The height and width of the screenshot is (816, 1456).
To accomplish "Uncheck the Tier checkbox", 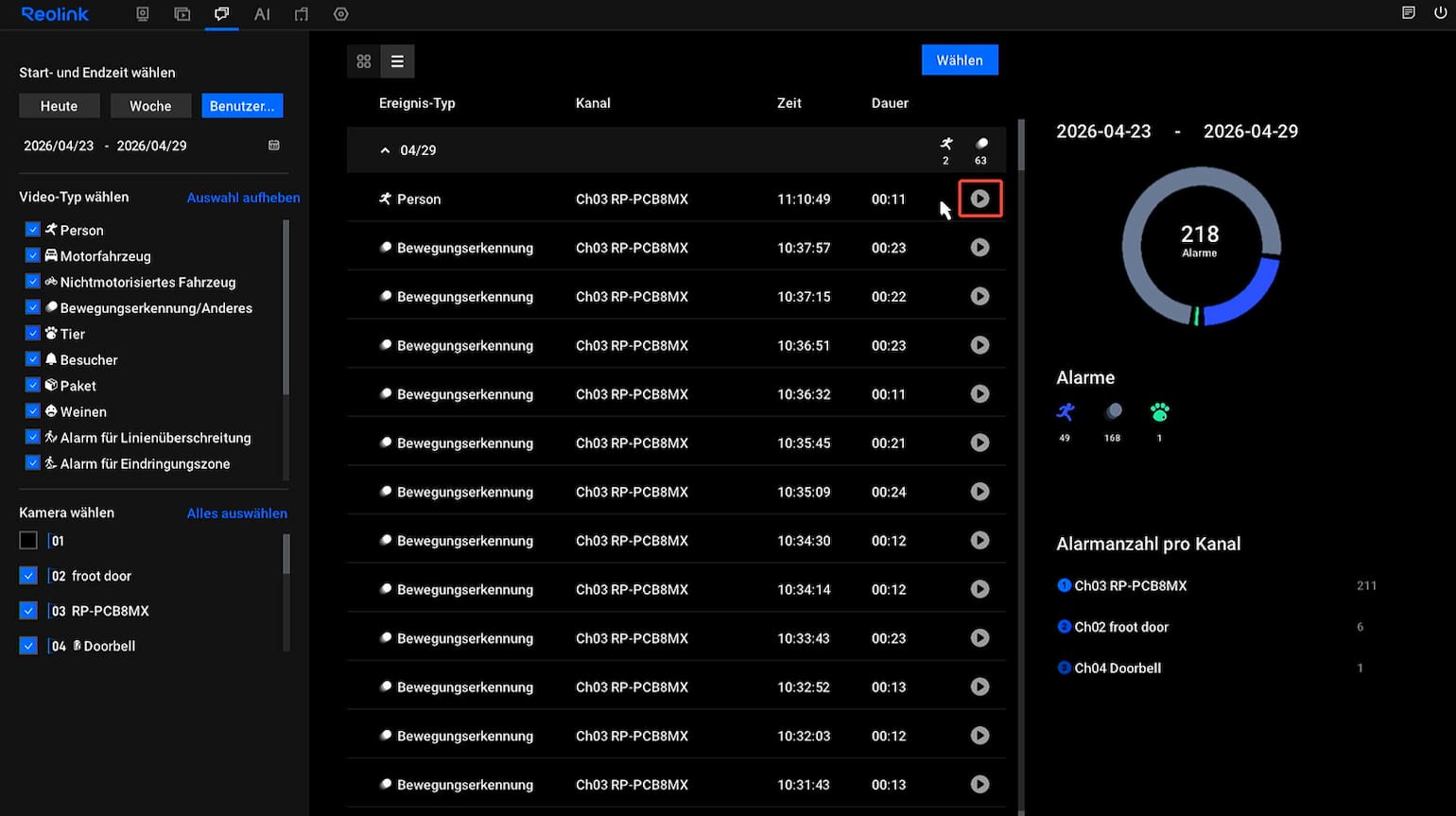I will pyautogui.click(x=33, y=334).
